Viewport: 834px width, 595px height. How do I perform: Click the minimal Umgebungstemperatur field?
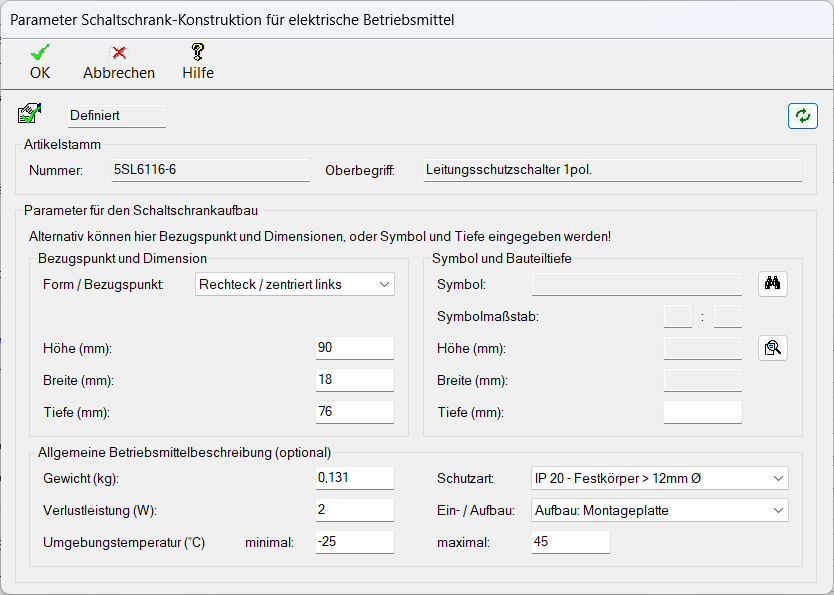[x=354, y=542]
